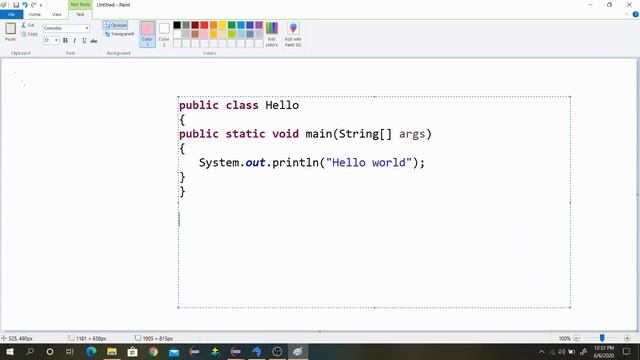The image size is (640, 360).
Task: Switch to the Home ribbon tab
Action: point(35,15)
